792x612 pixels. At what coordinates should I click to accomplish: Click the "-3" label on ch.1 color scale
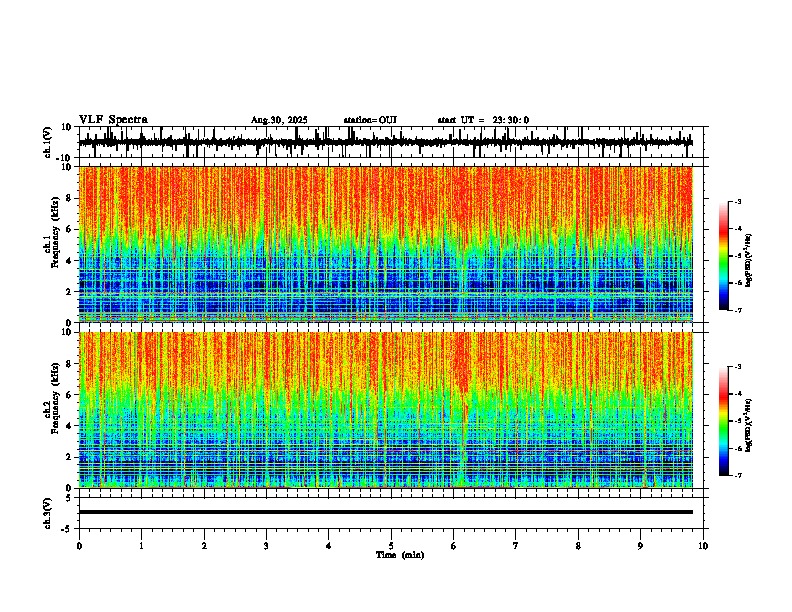click(737, 201)
